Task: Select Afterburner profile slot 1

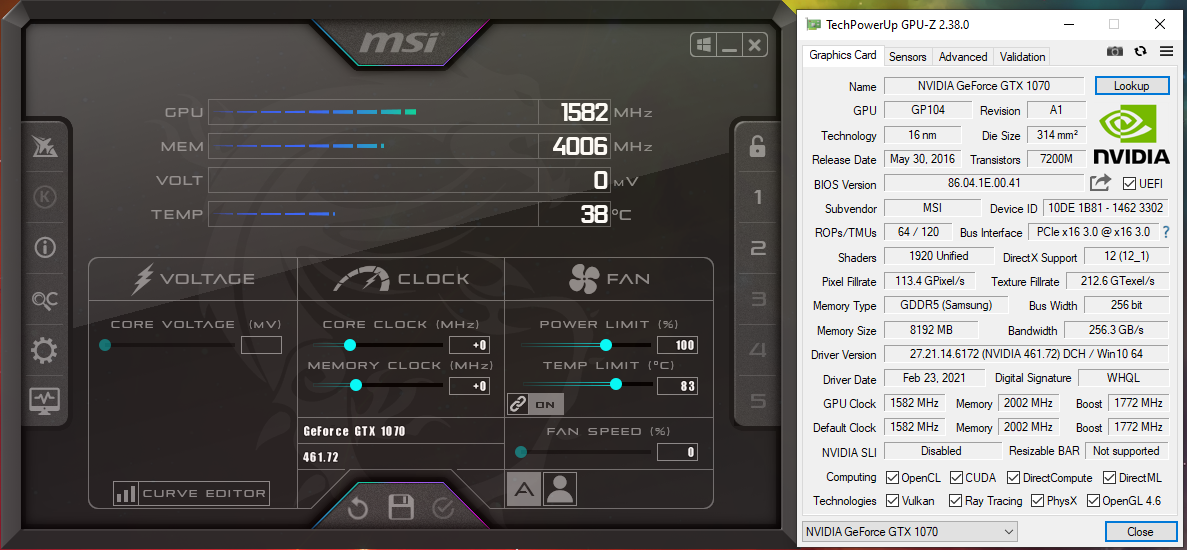Action: click(757, 197)
